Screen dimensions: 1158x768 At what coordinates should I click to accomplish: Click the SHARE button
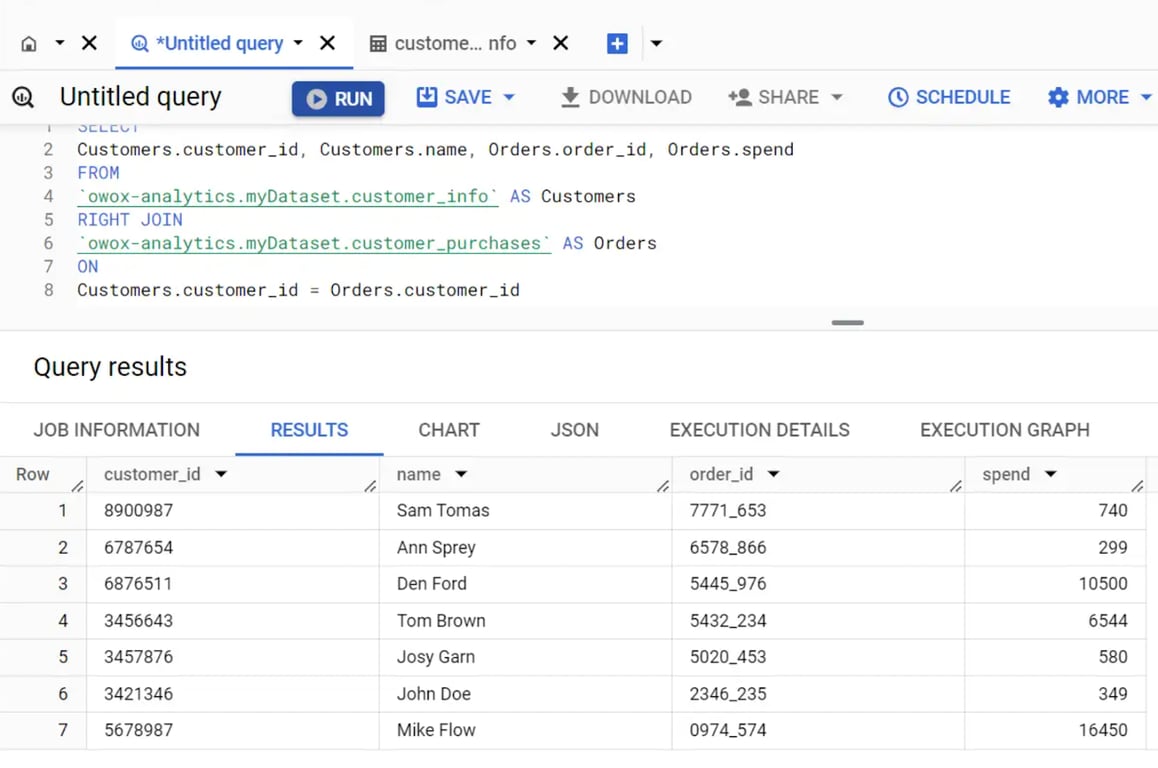coord(774,97)
